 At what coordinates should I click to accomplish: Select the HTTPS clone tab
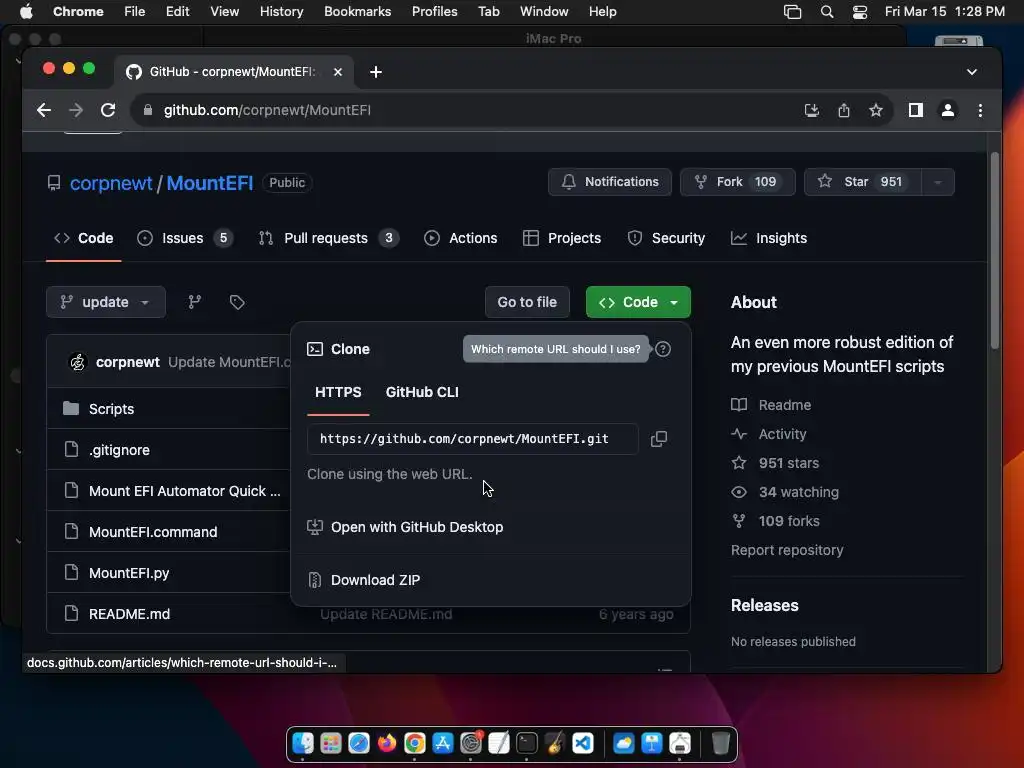tap(338, 392)
